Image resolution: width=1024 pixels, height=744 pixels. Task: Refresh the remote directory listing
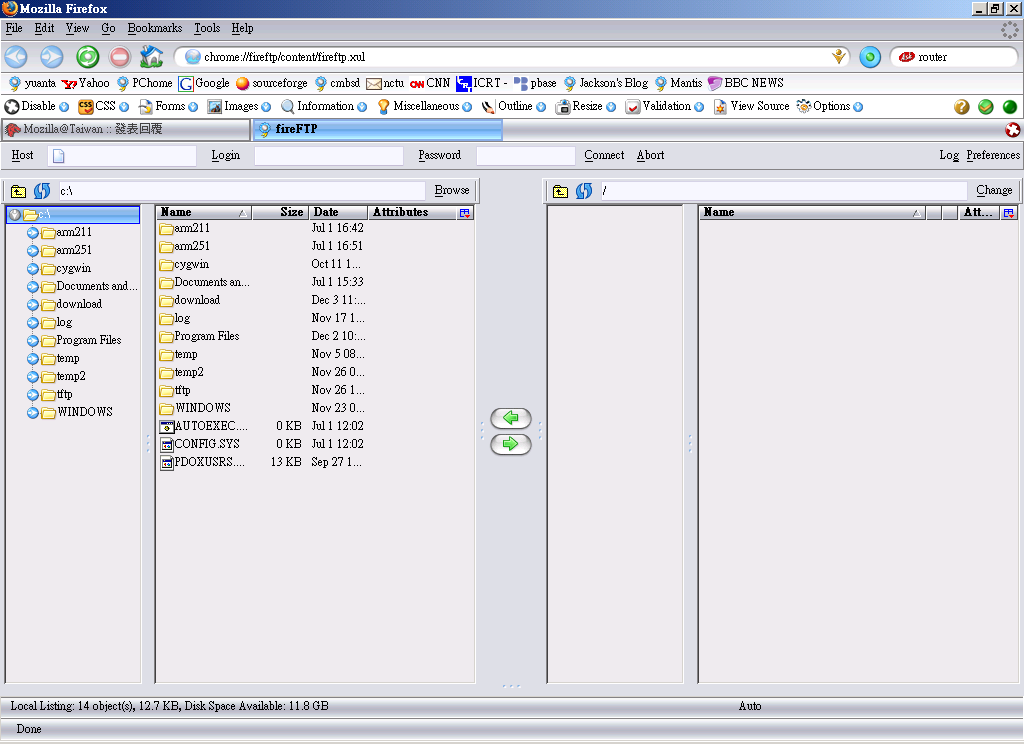(584, 191)
